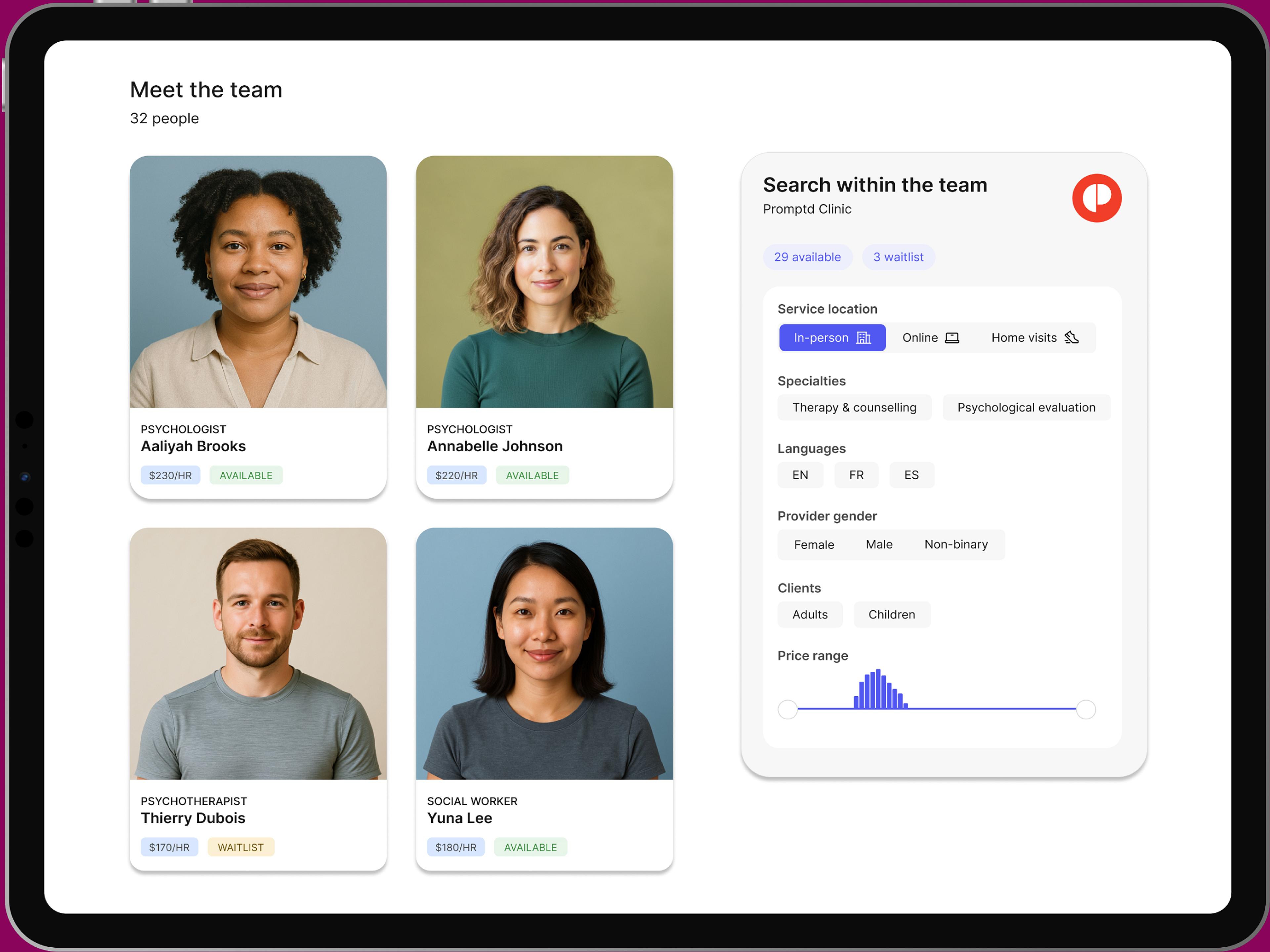
Task: Open Aaliyah Brooks profile photo
Action: coord(258,282)
